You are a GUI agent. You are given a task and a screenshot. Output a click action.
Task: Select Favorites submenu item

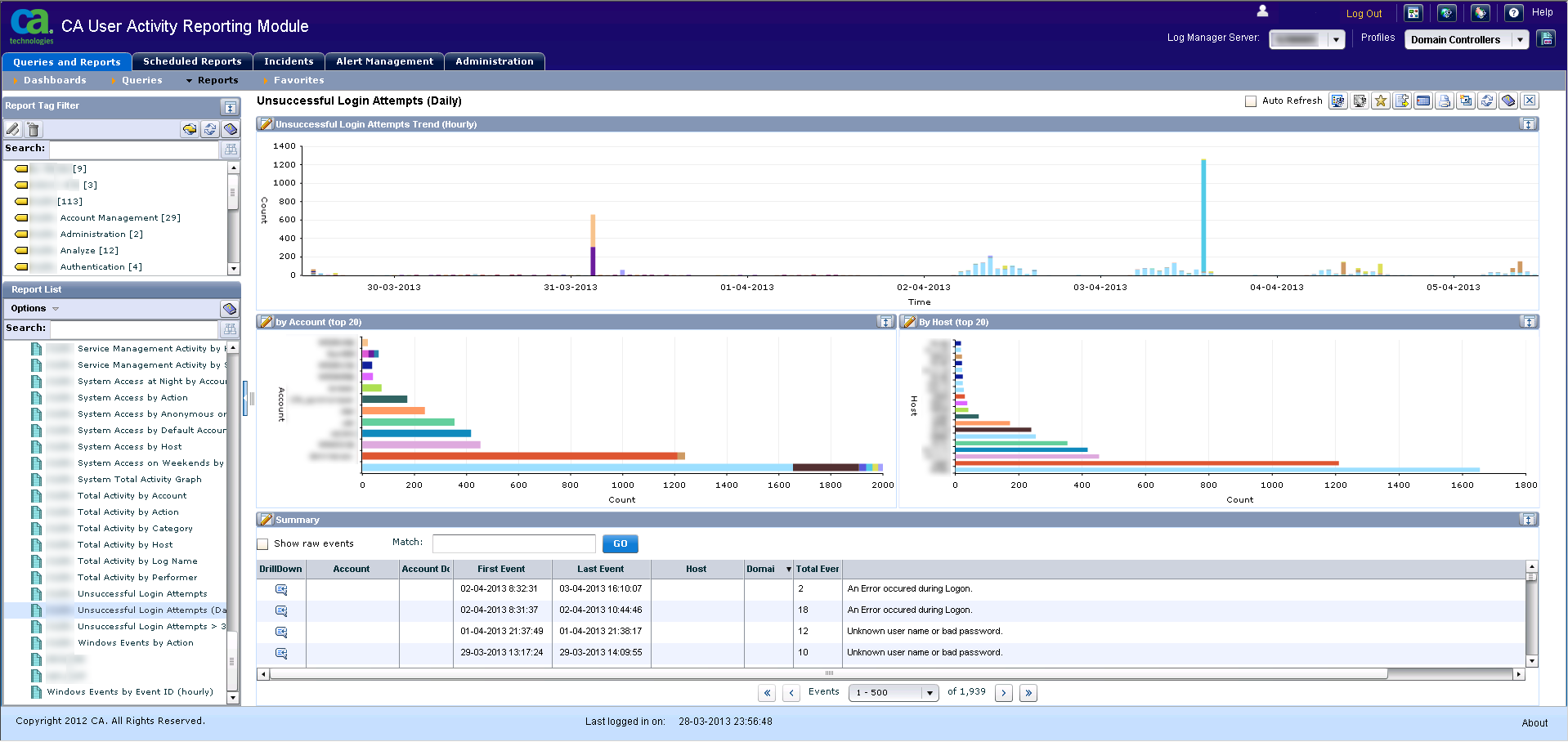point(298,80)
